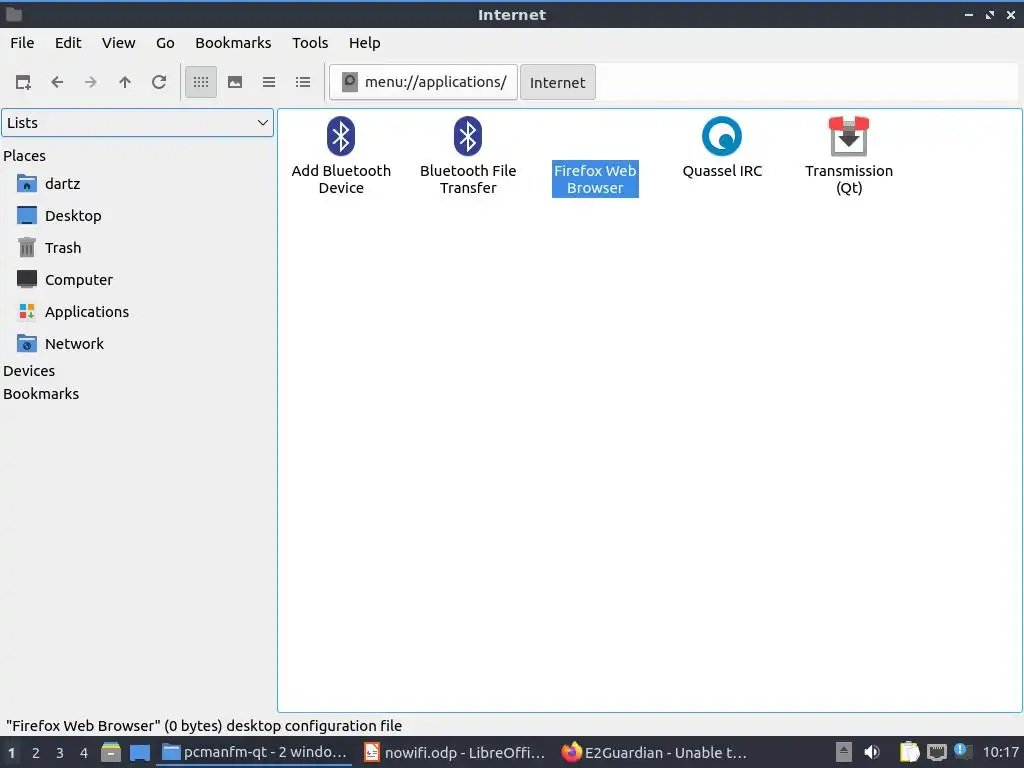The height and width of the screenshot is (768, 1024).
Task: Open the clipboard manager tray icon
Action: (910, 752)
